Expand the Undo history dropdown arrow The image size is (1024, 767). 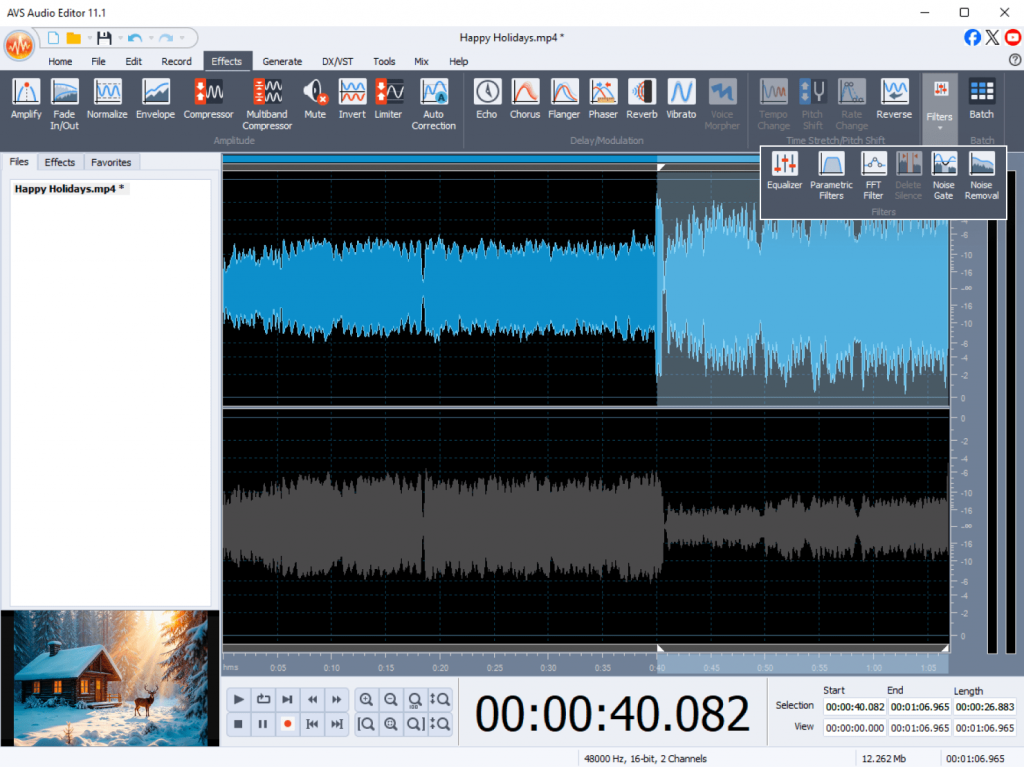pos(150,38)
